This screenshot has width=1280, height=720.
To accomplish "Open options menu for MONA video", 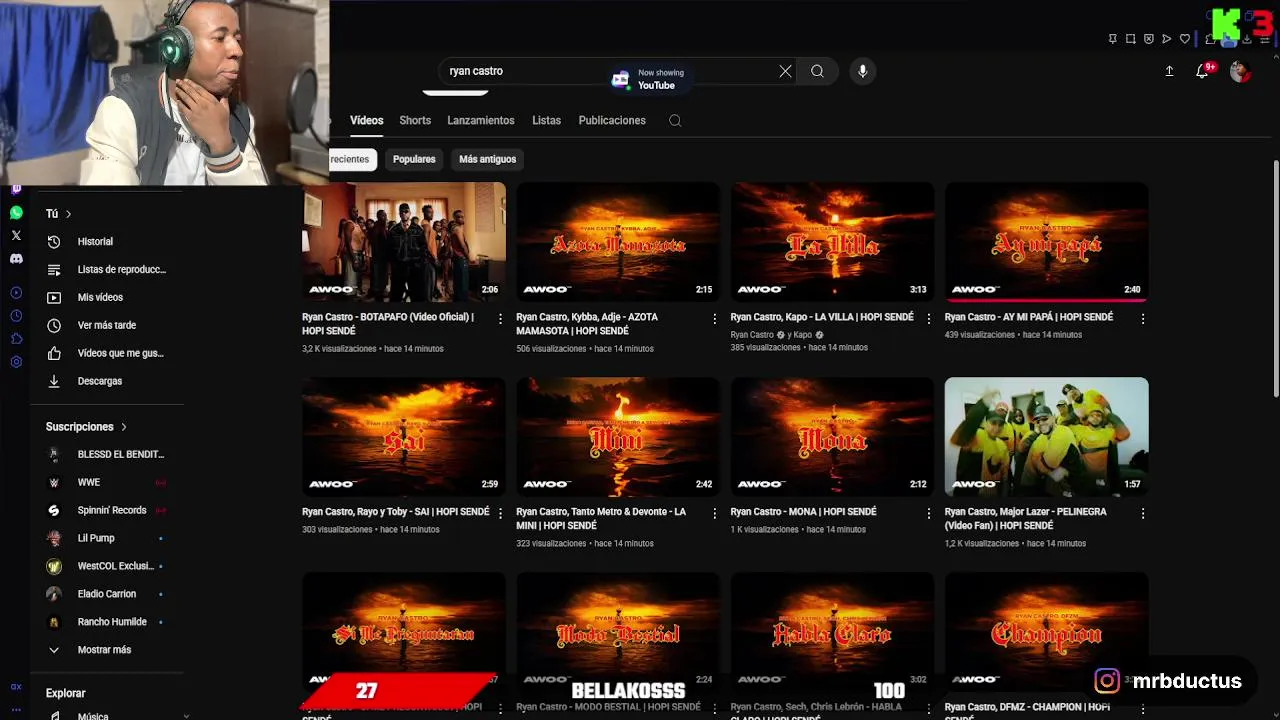I will click(x=929, y=514).
